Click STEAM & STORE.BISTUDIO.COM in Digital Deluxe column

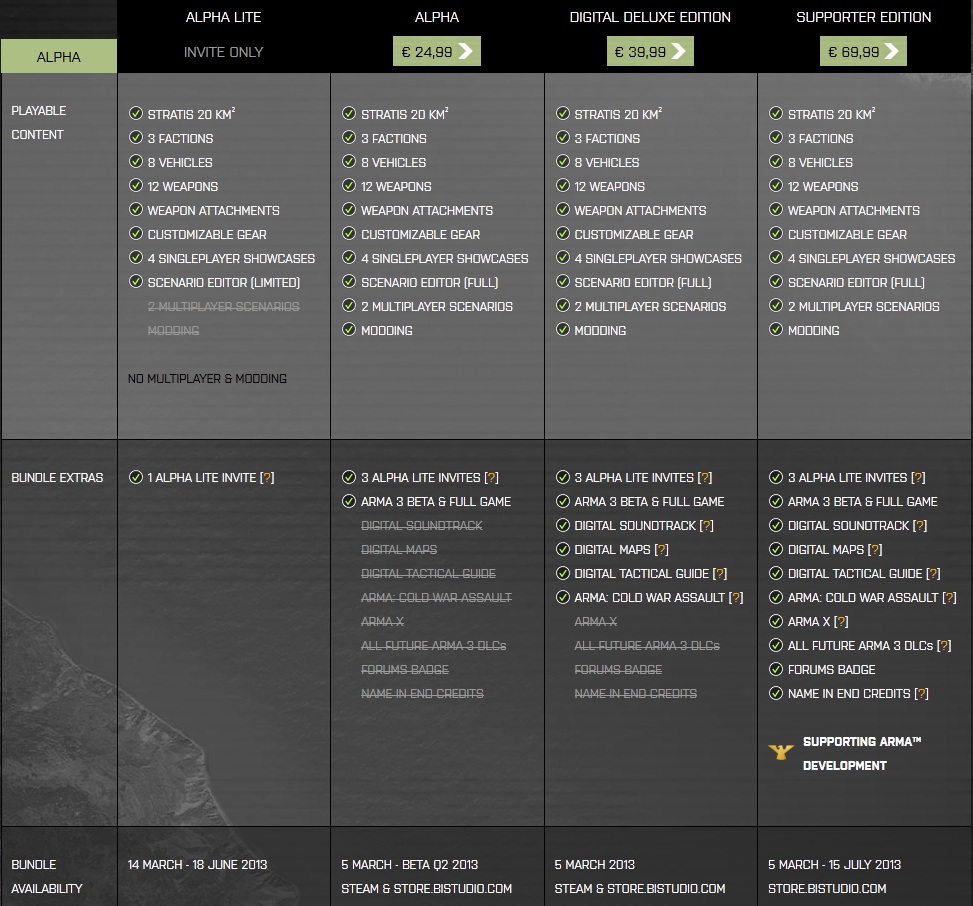[640, 889]
